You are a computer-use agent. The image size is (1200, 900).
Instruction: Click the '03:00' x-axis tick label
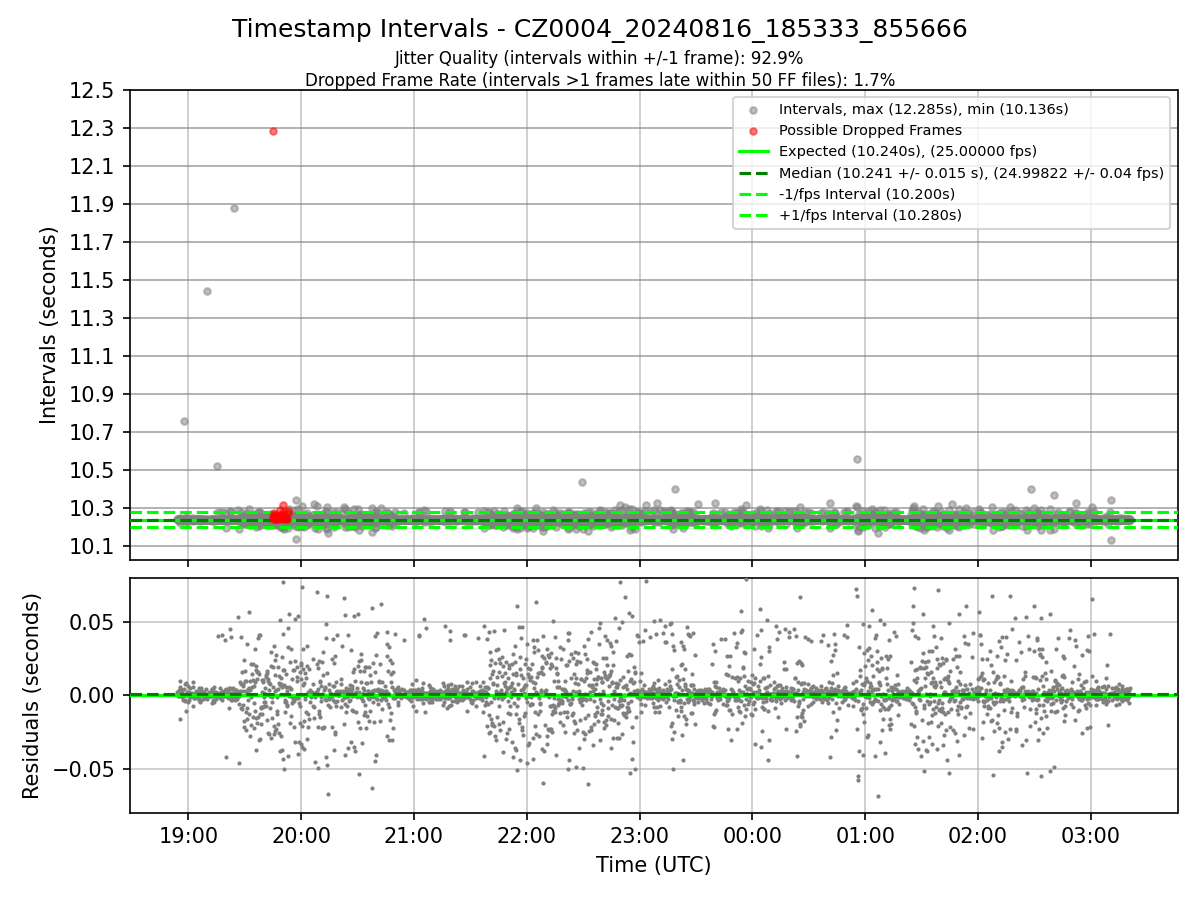tap(1091, 834)
